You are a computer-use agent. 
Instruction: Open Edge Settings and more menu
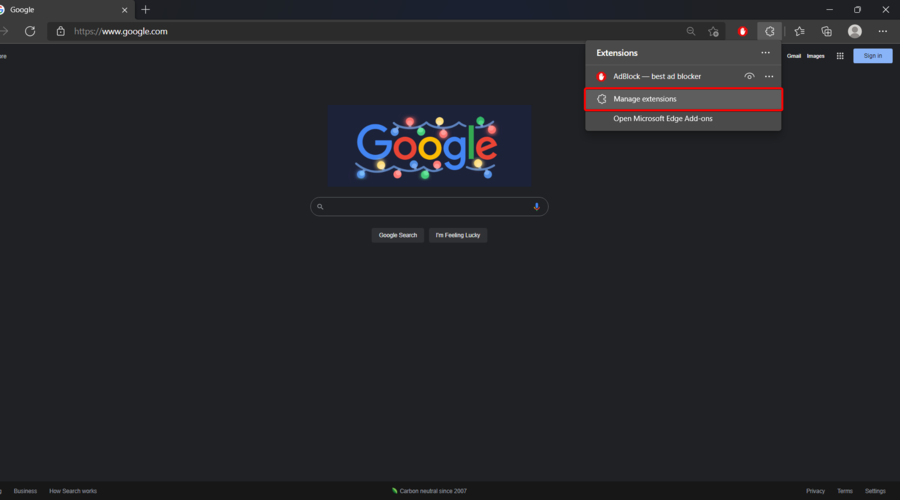[883, 32]
